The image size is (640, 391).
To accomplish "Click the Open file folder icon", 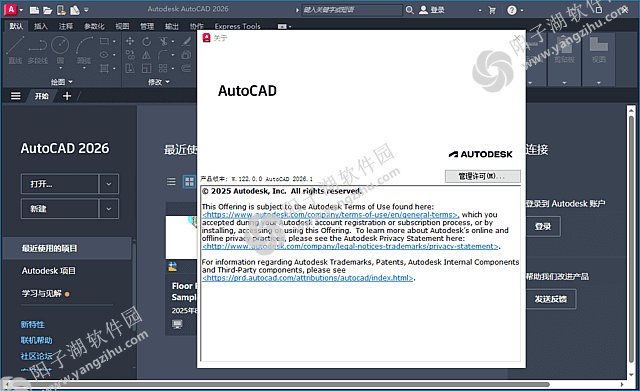I will click(x=48, y=10).
